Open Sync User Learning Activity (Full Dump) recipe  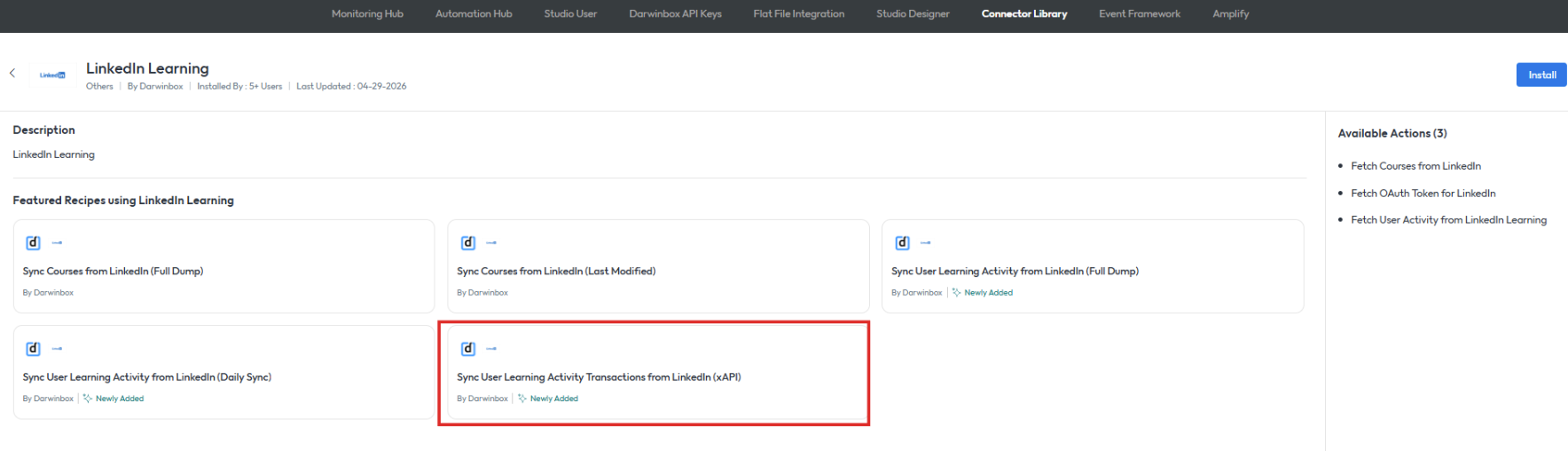[x=1093, y=266]
